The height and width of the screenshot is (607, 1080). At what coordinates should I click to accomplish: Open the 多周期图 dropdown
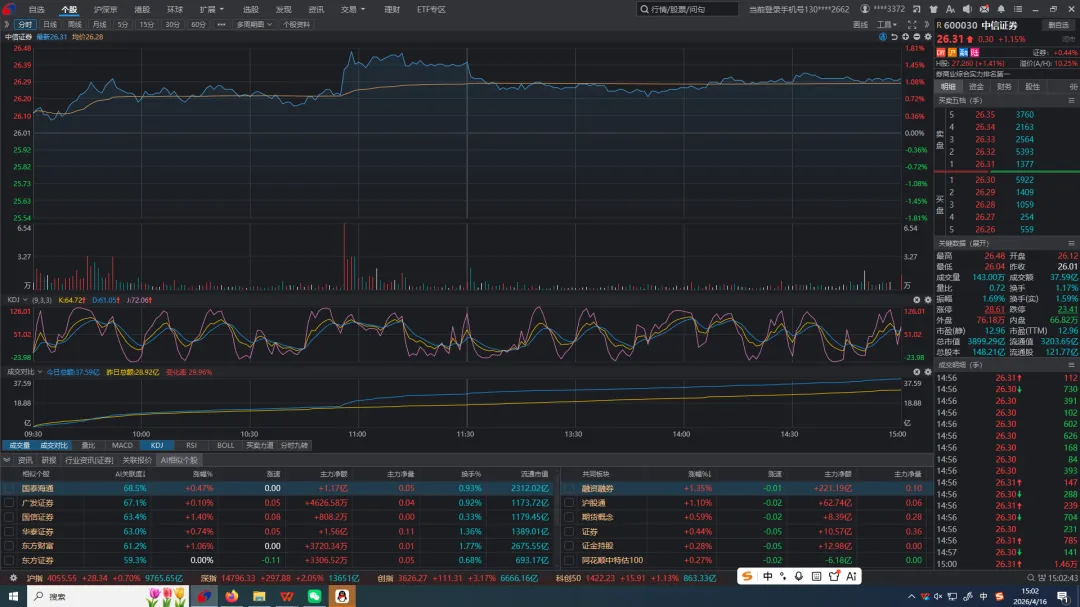point(254,24)
